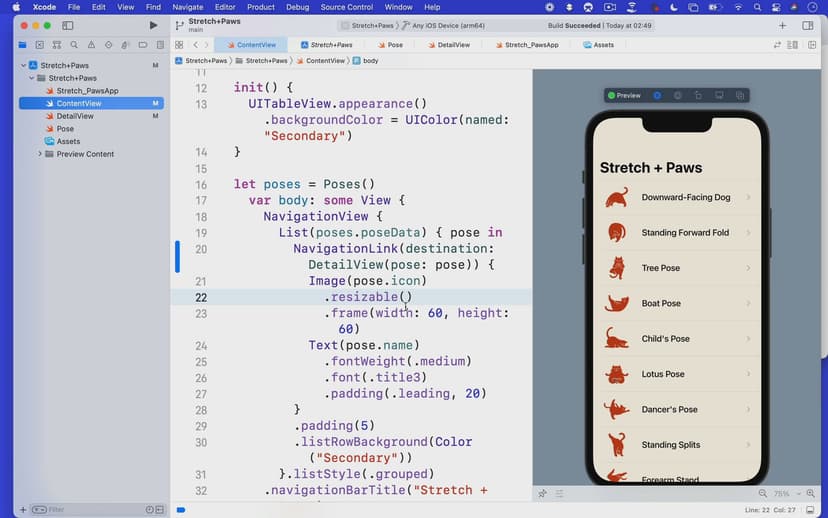Select Pose file in navigator
This screenshot has height=518, width=828.
point(65,129)
